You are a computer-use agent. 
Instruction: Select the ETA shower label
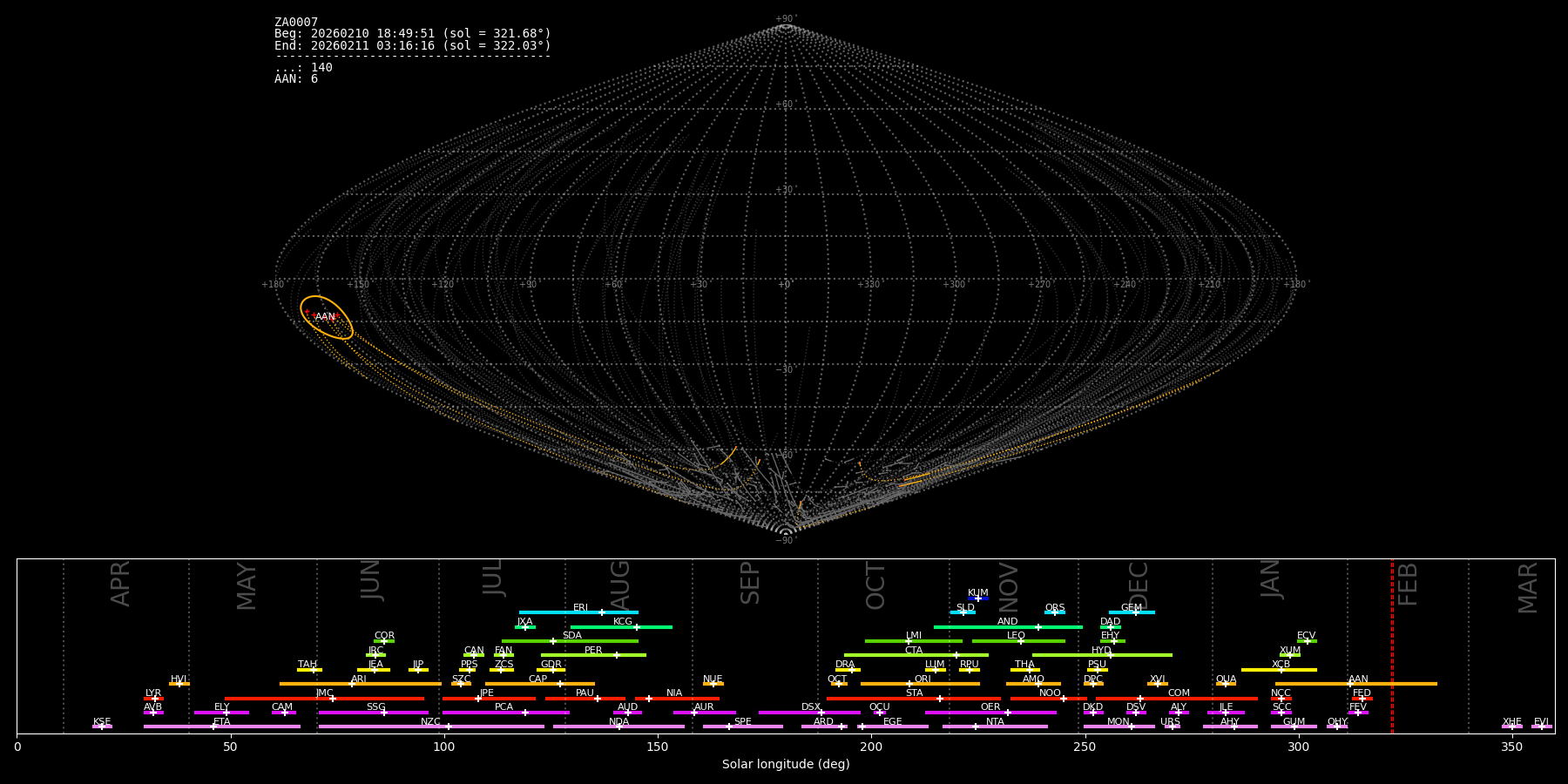pyautogui.click(x=222, y=722)
